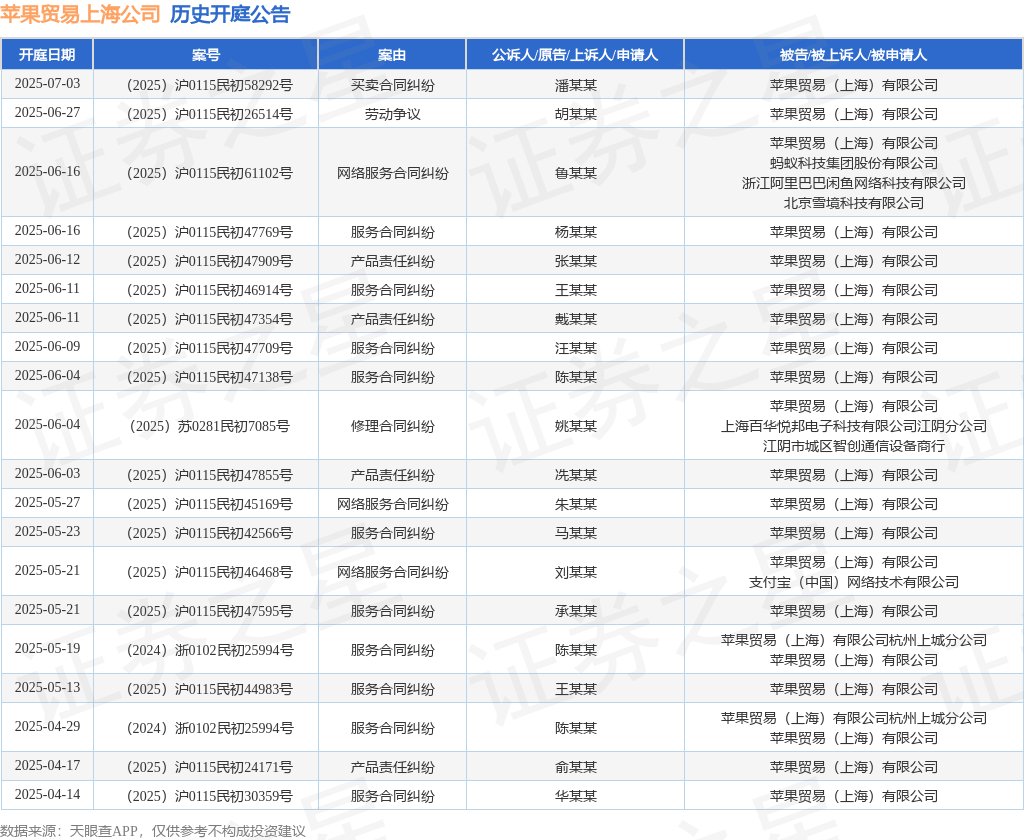The height and width of the screenshot is (840, 1024).
Task: Select the 被告/被上诉人/被申请人 column header
Action: coord(854,55)
